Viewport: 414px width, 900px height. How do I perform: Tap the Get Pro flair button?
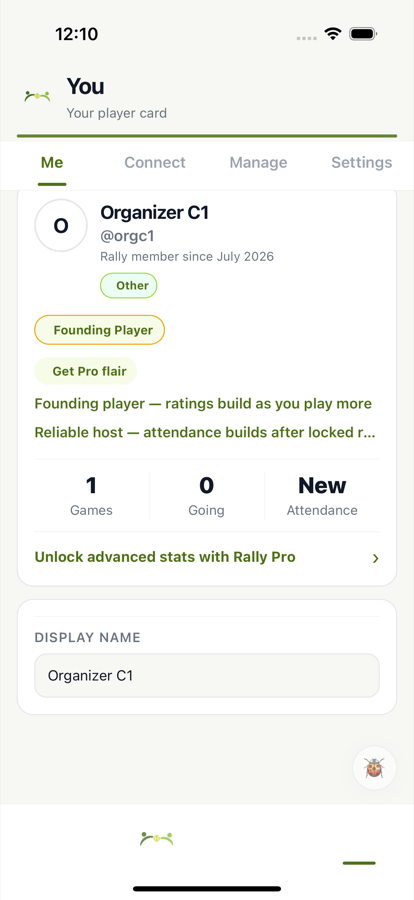click(x=86, y=371)
